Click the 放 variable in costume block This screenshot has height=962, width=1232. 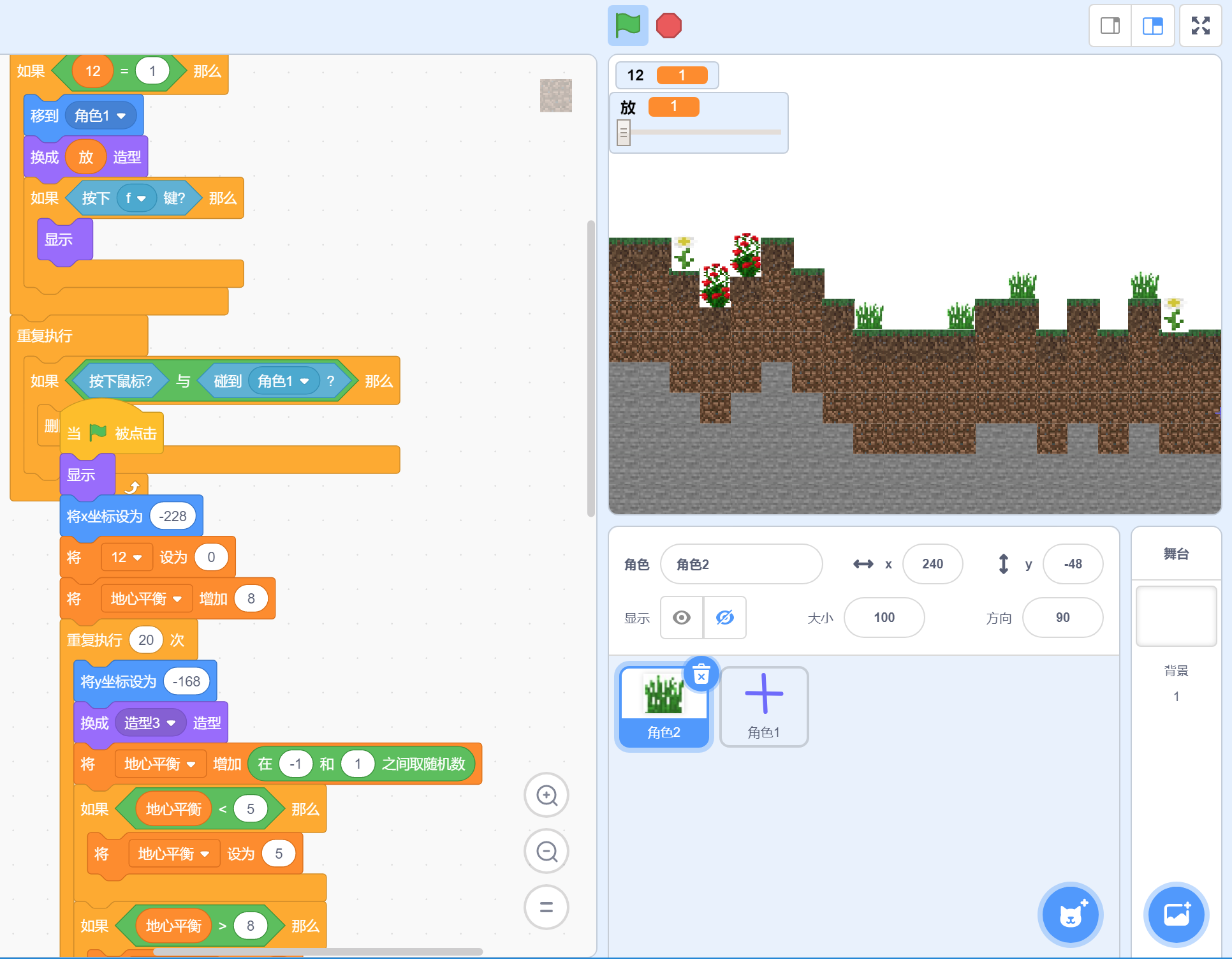point(86,157)
